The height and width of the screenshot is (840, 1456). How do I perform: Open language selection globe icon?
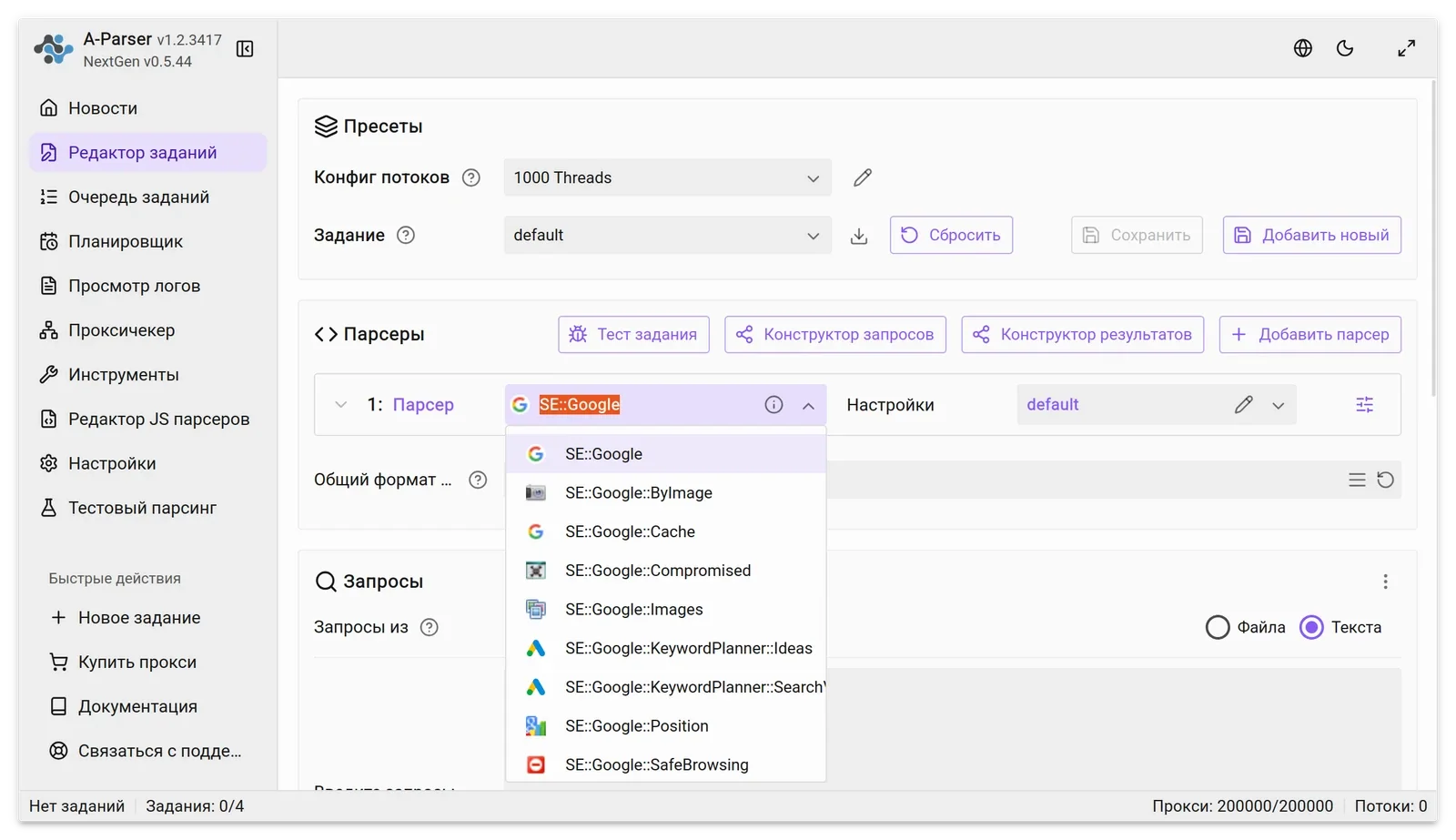click(1303, 48)
